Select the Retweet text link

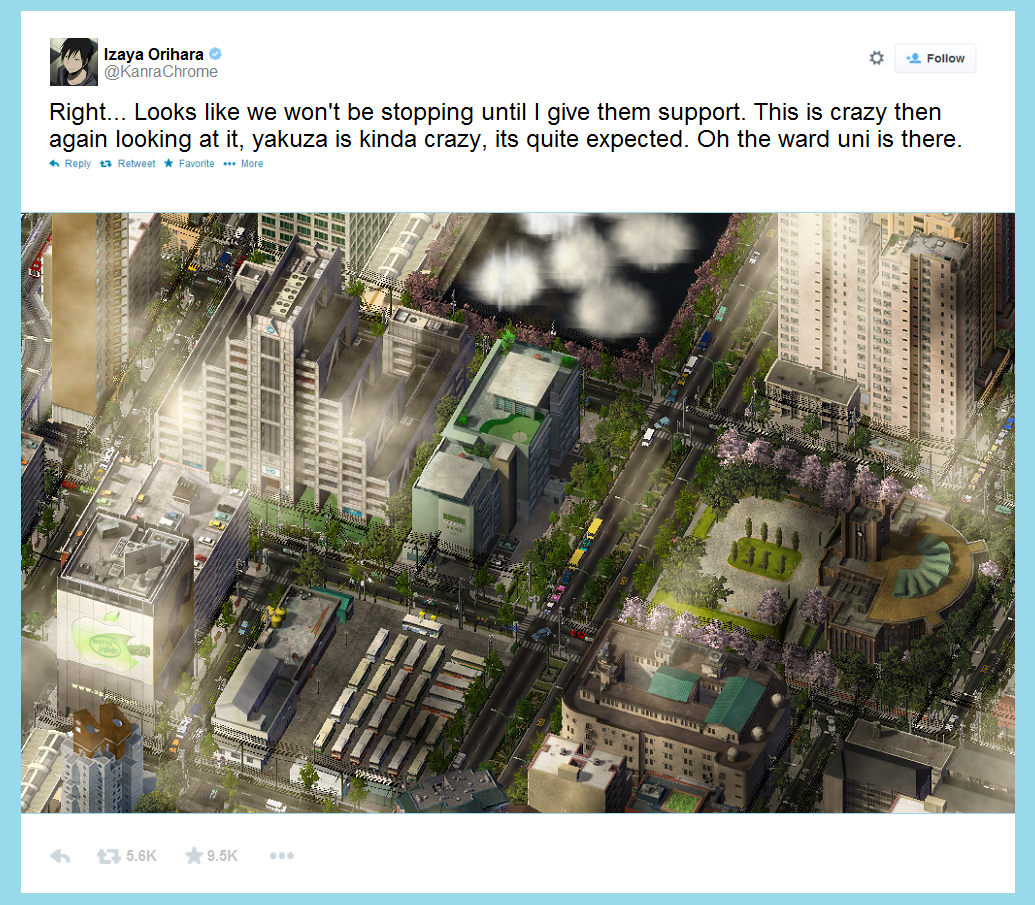(x=137, y=164)
